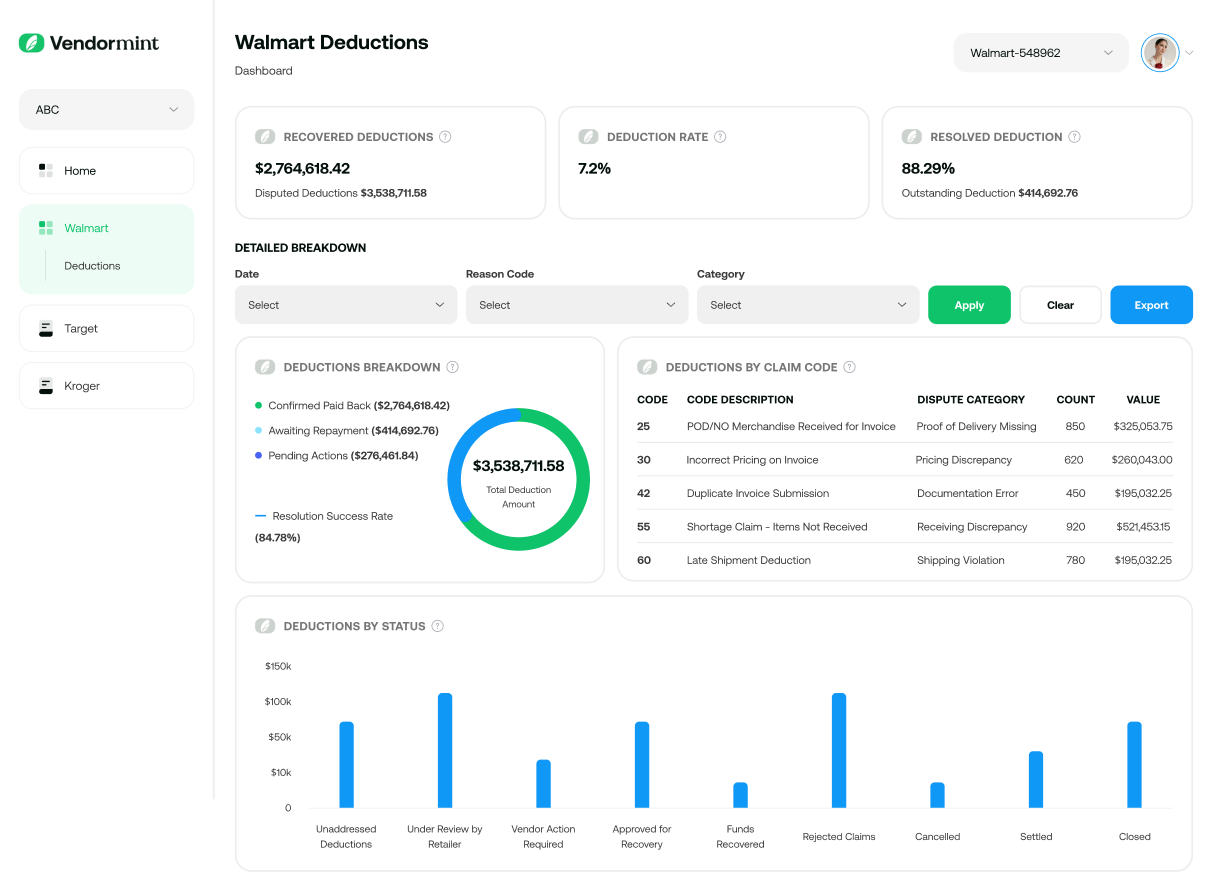This screenshot has width=1212, height=883.
Task: Go to Home in the sidebar
Action: tap(106, 171)
